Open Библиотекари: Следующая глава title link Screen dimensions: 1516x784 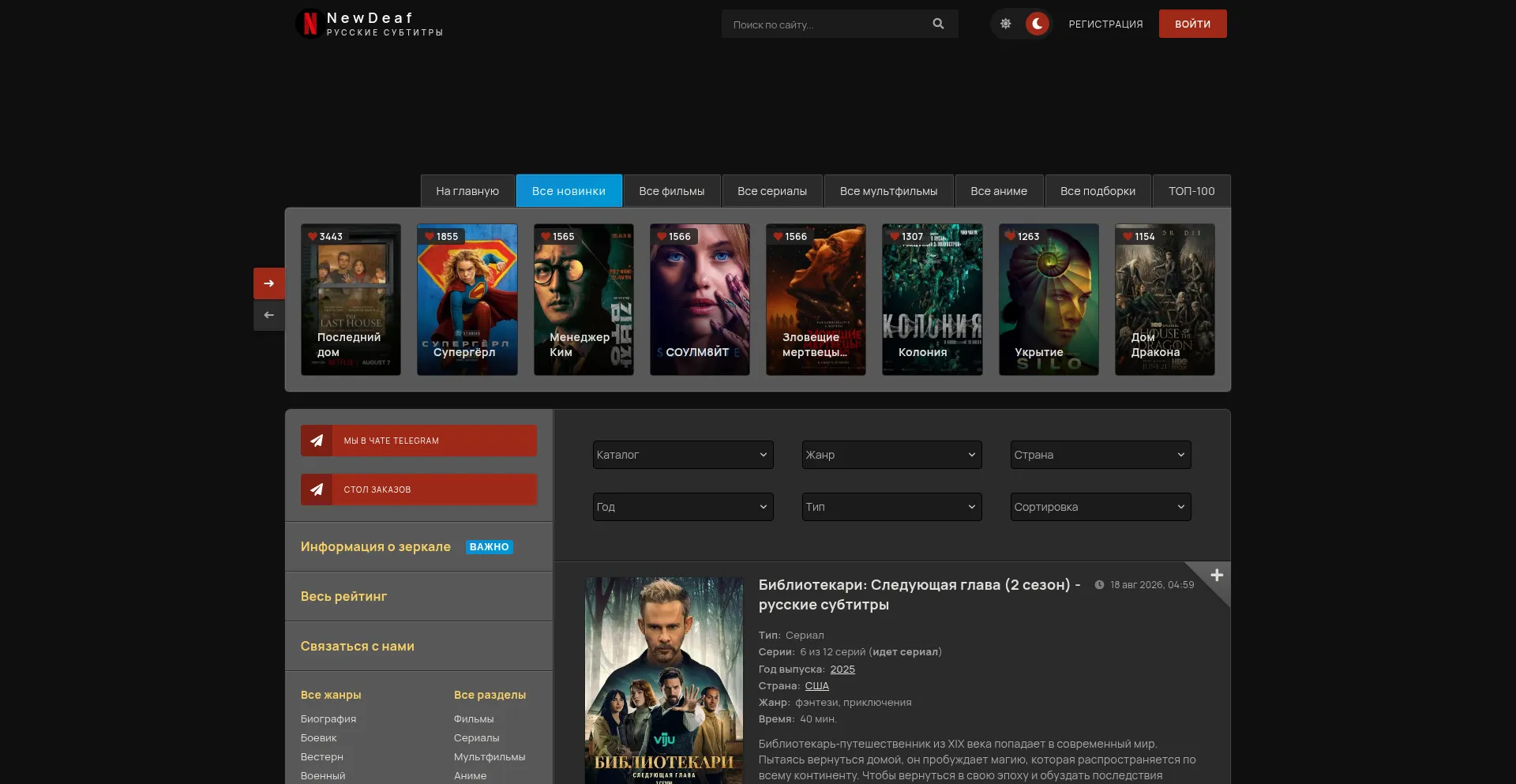point(919,595)
